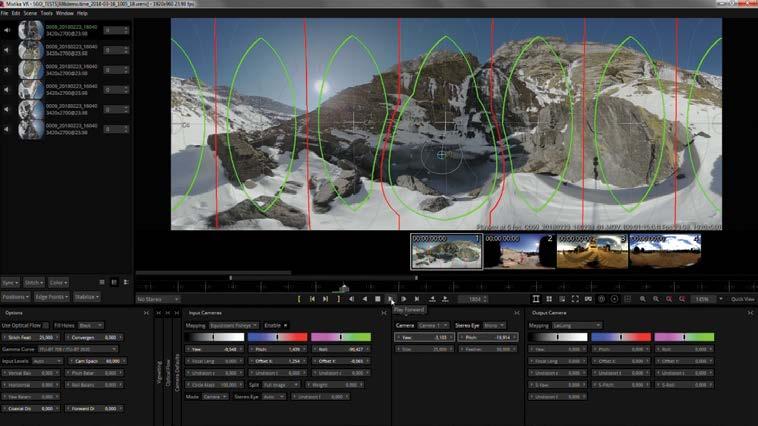Image resolution: width=758 pixels, height=426 pixels.
Task: Collapse the Output Camera panel
Action: point(750,313)
